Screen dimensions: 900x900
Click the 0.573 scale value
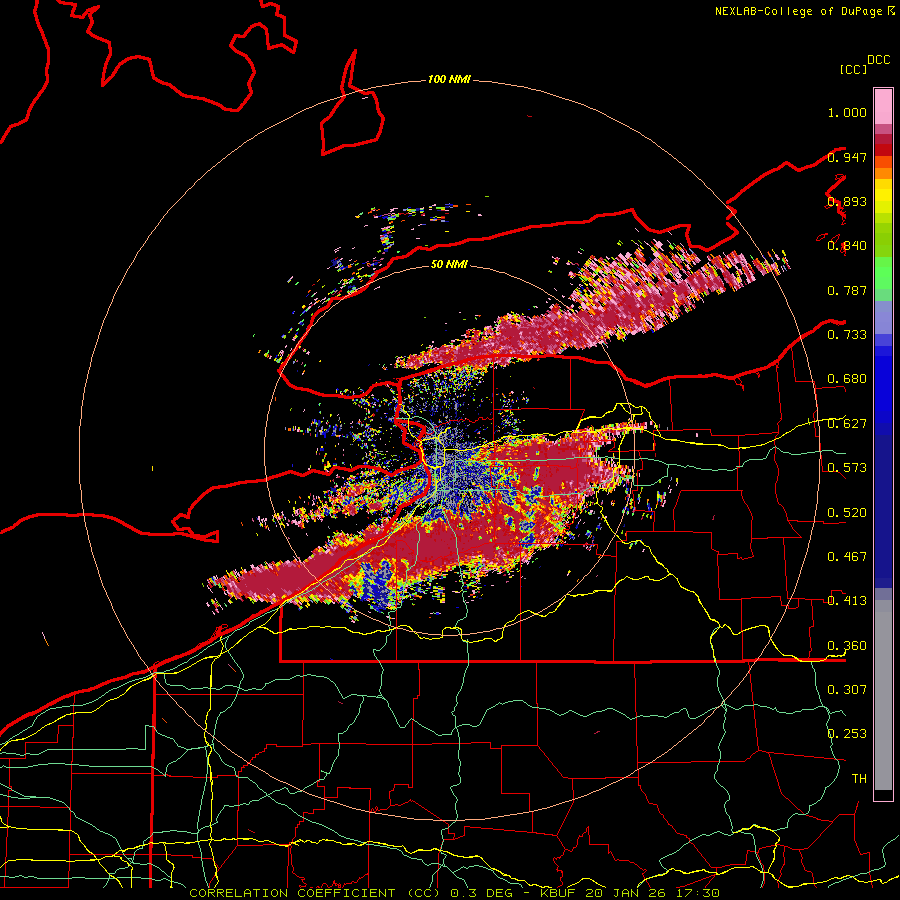click(847, 468)
